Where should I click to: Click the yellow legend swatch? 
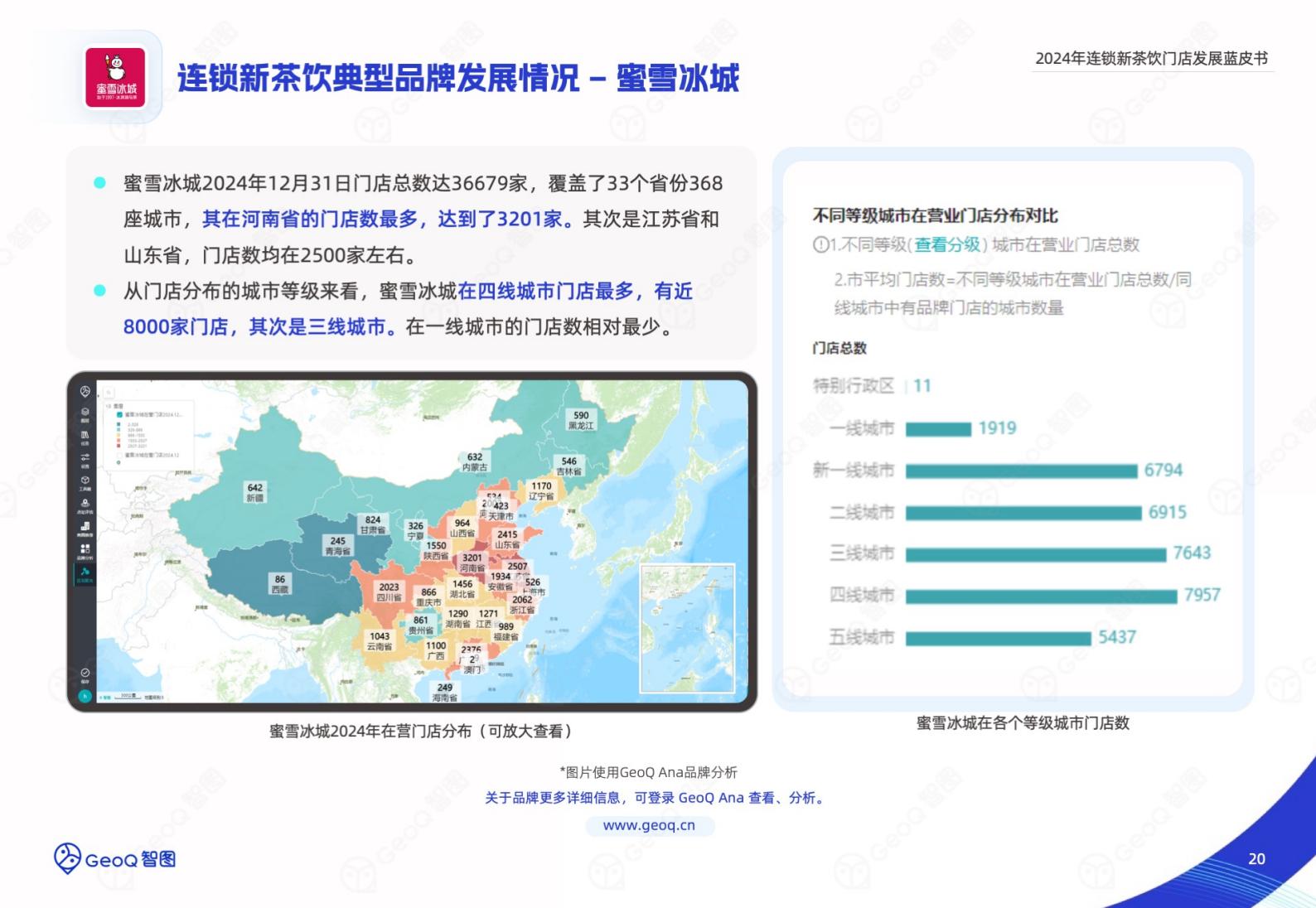[119, 435]
